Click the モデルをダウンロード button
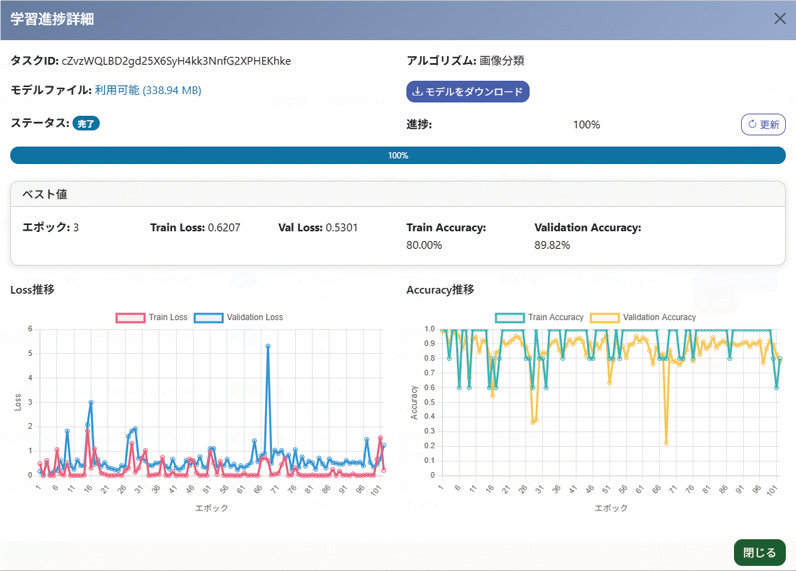The height and width of the screenshot is (571, 796). tap(467, 92)
